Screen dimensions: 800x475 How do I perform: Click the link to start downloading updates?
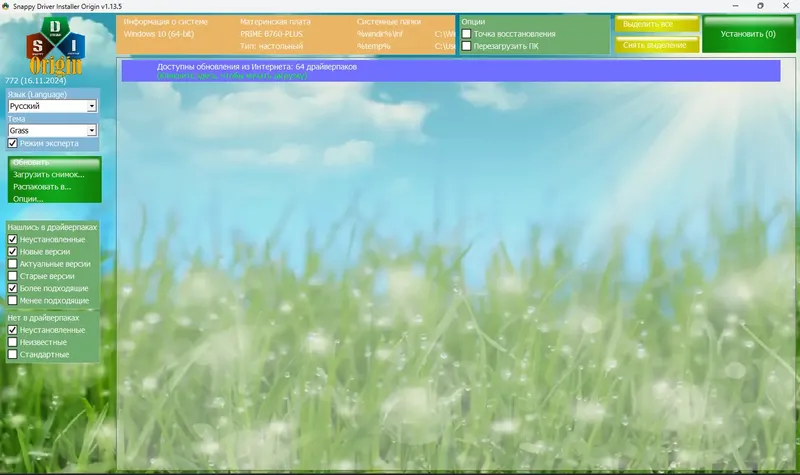point(232,76)
